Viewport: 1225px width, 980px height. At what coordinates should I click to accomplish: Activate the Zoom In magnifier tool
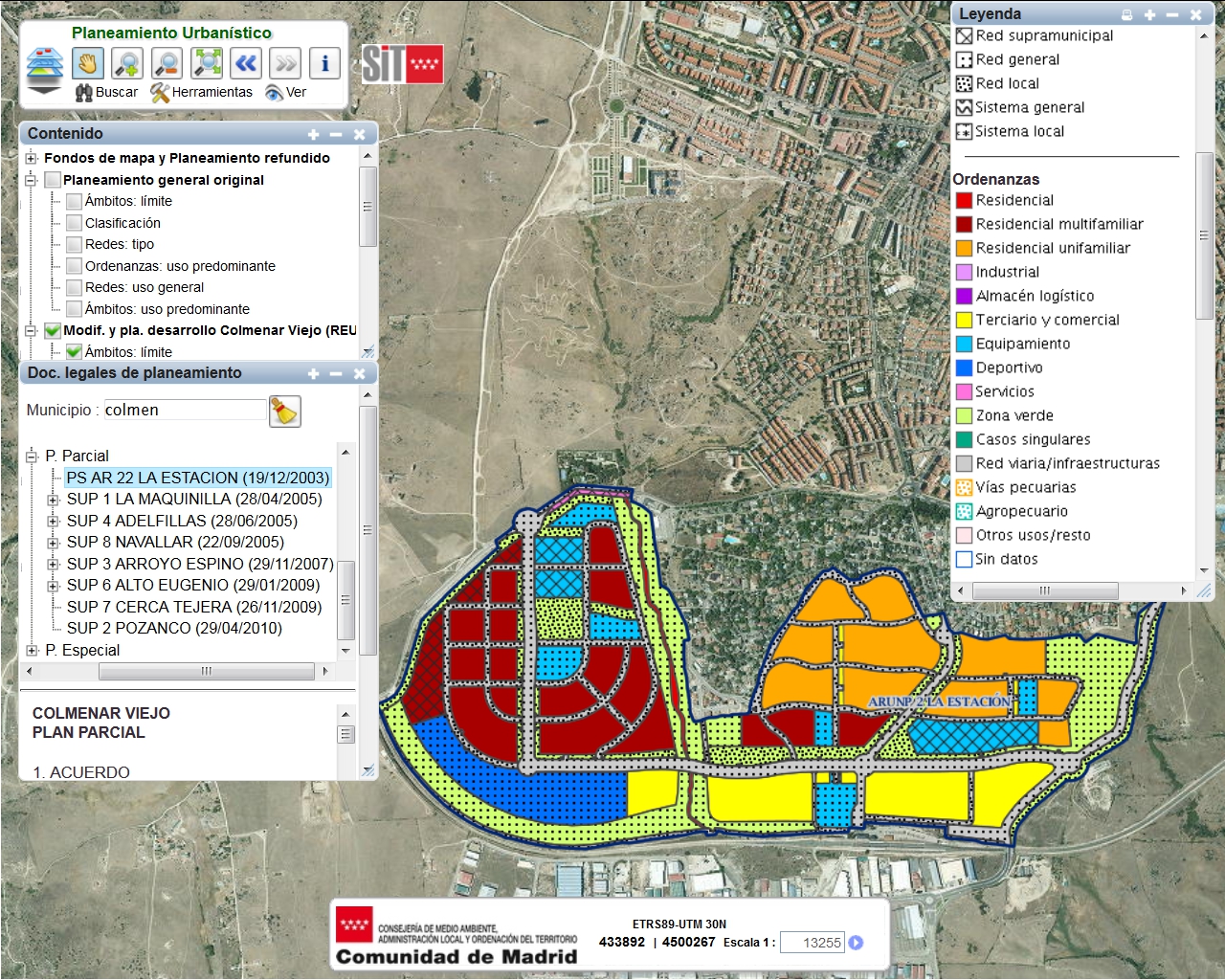coord(127,63)
